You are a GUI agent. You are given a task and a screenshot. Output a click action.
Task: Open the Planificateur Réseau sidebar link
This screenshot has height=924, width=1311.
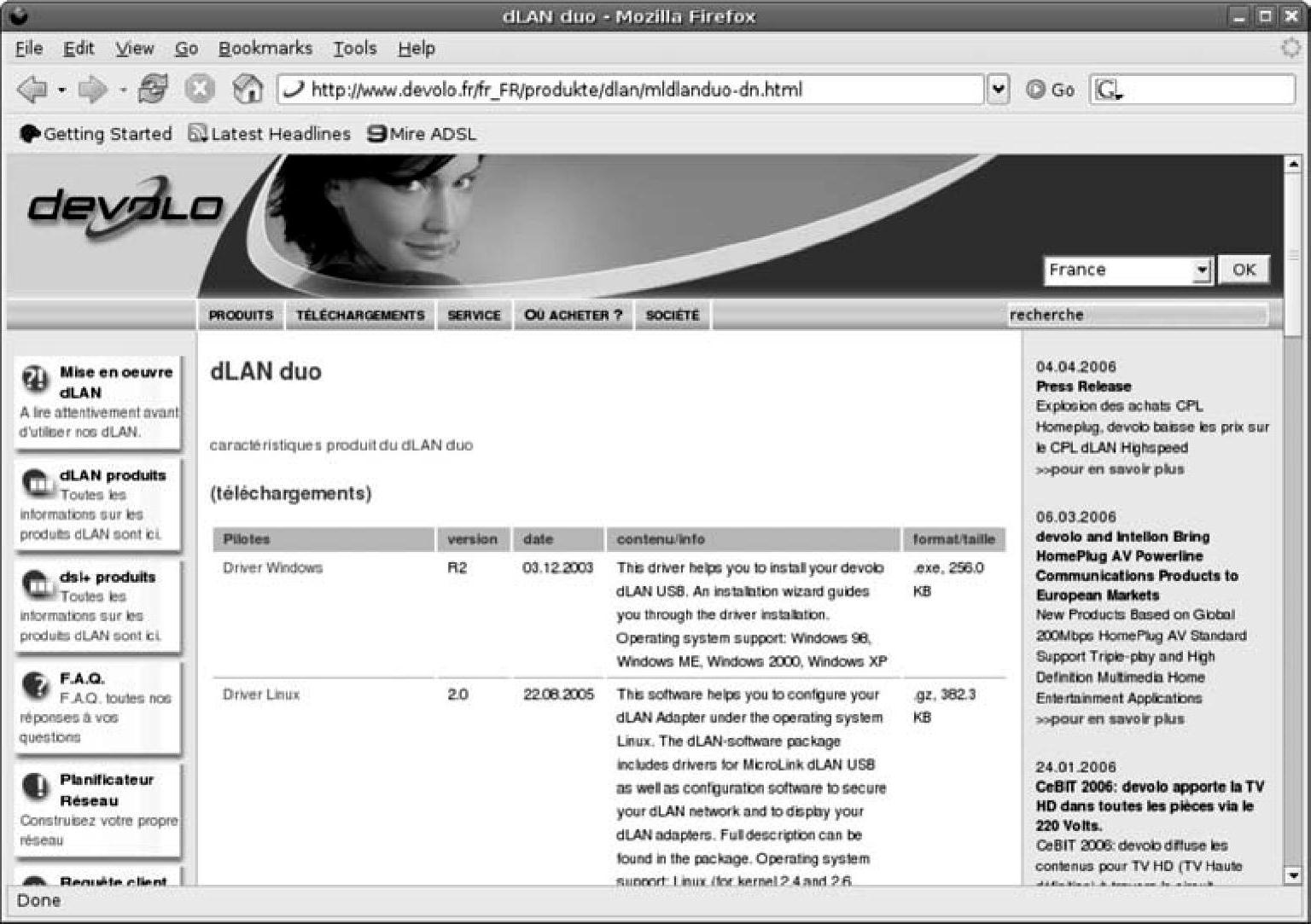pos(107,790)
